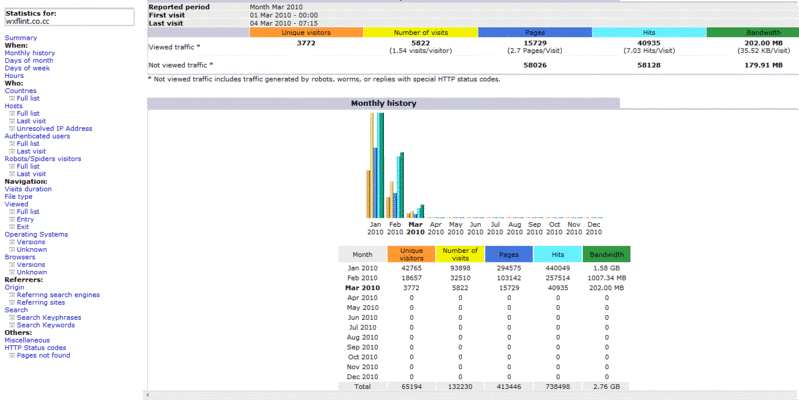Click value 294575 in Pages column
The height and width of the screenshot is (400, 799).
pos(509,269)
